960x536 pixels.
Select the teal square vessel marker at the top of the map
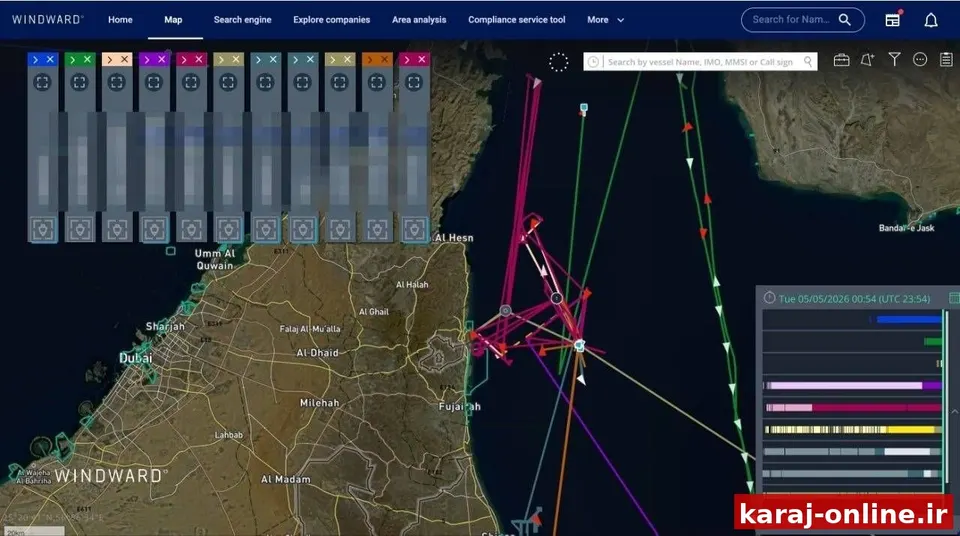point(584,108)
